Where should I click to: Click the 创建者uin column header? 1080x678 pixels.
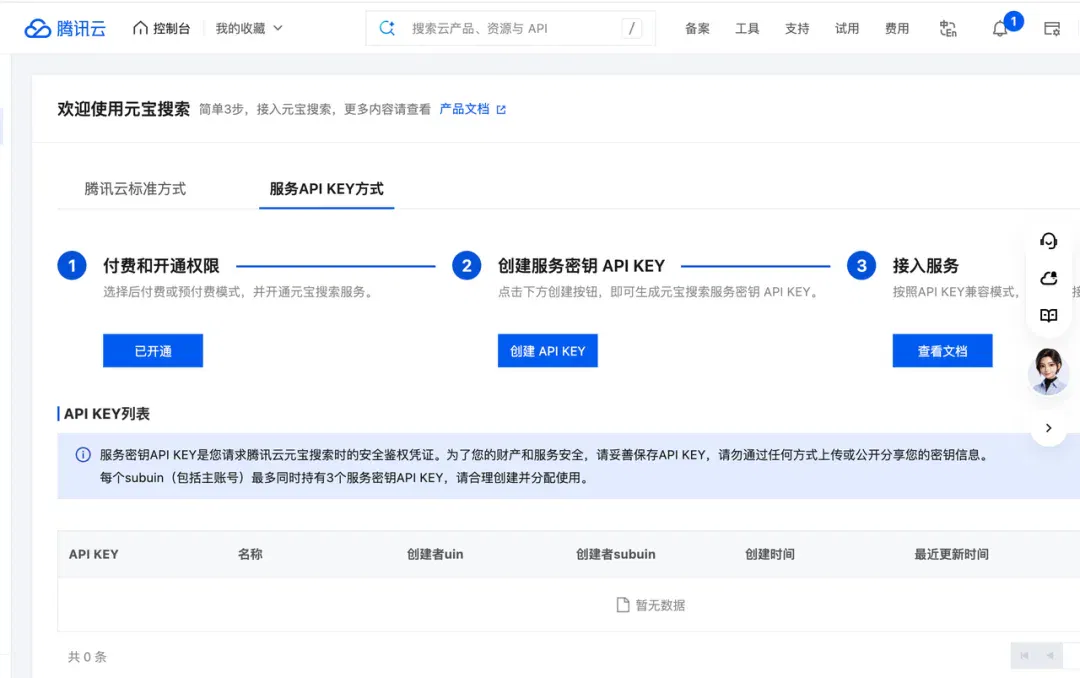click(x=435, y=554)
